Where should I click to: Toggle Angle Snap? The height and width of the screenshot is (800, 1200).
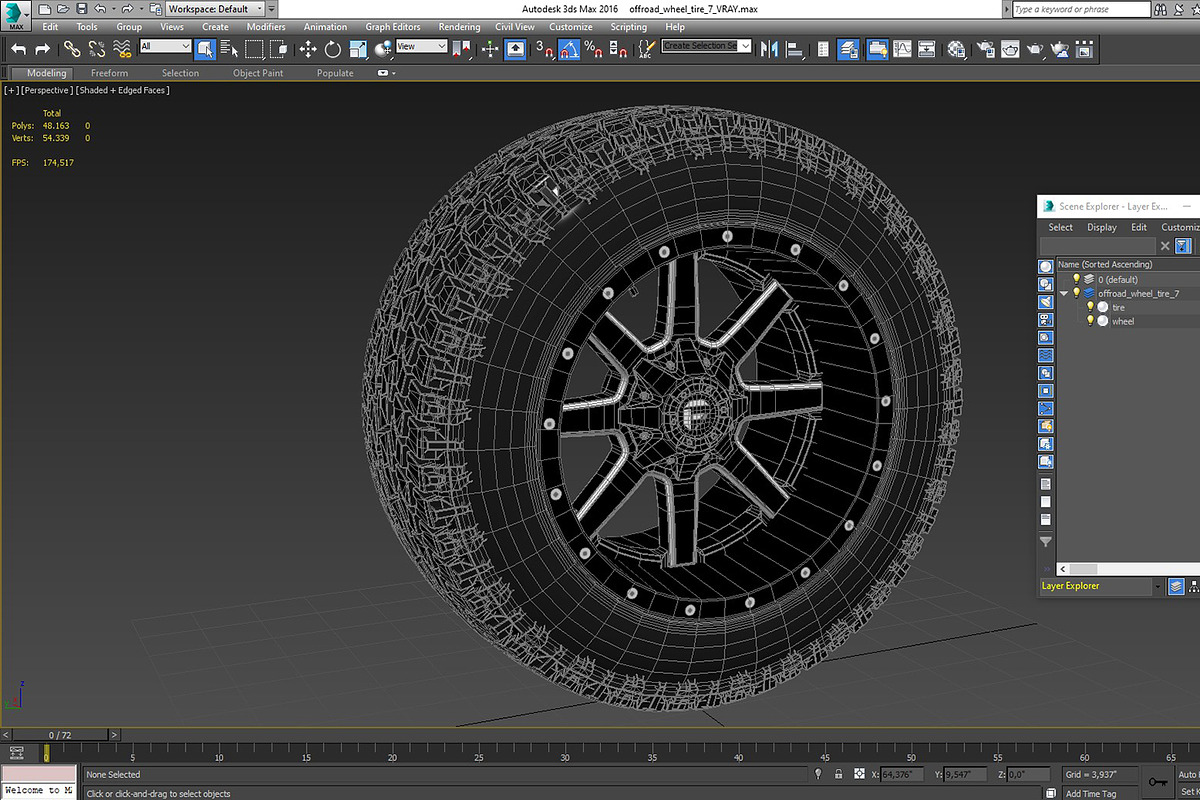(x=568, y=48)
